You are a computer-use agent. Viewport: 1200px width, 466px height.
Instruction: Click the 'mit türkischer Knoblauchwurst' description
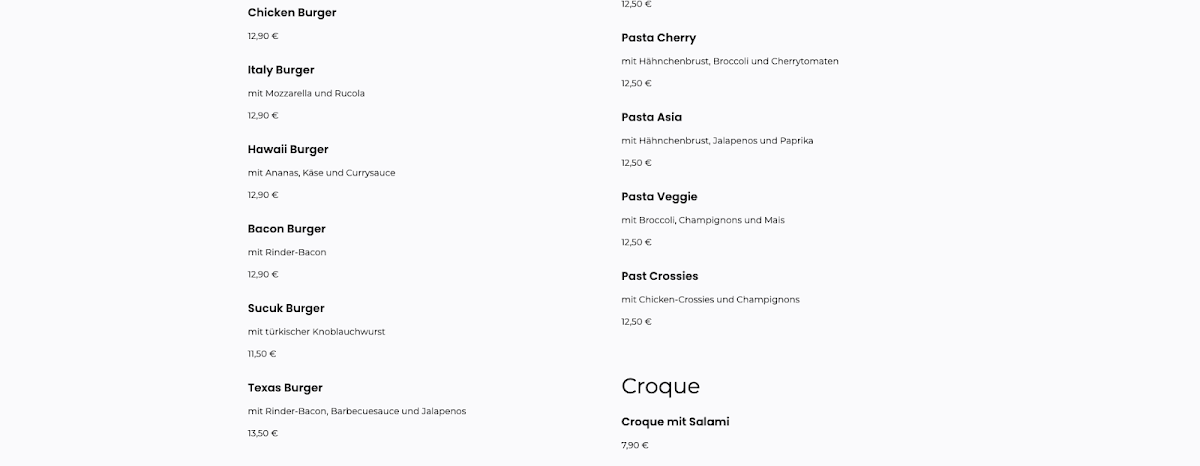[x=317, y=332]
